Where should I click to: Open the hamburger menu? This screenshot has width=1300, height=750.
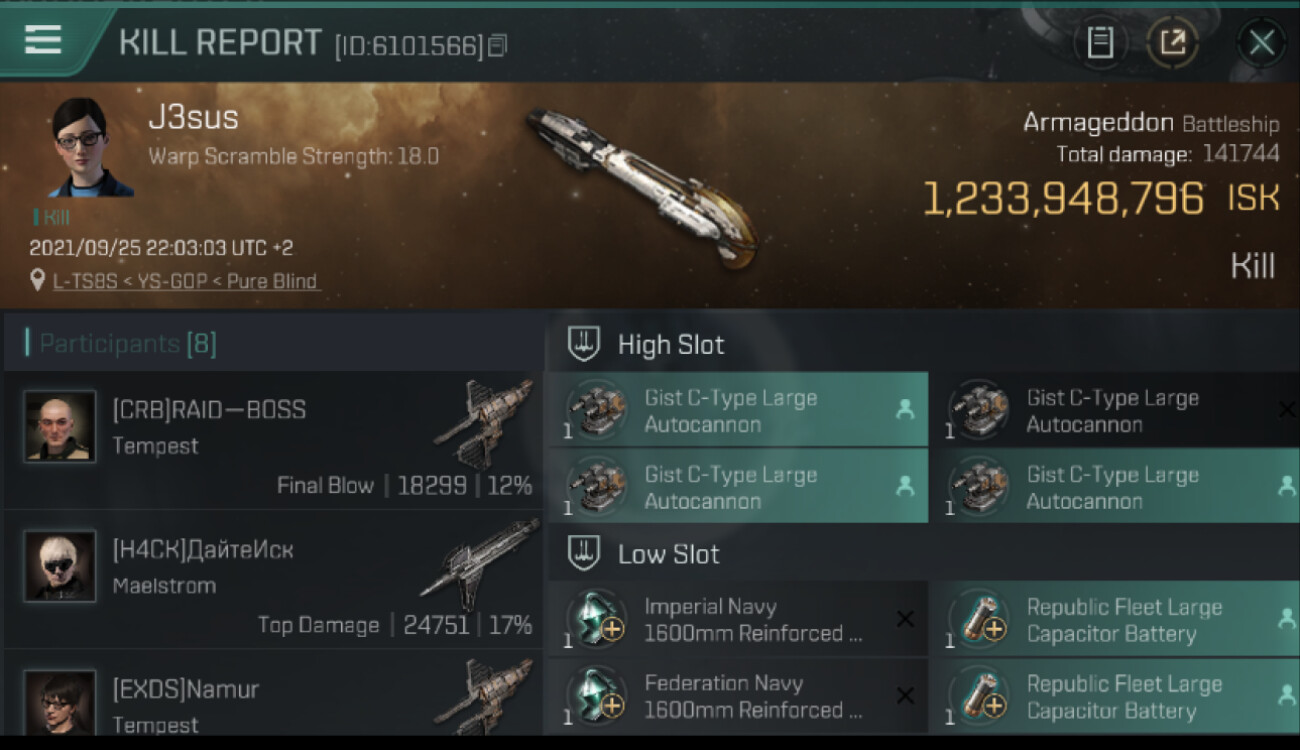click(x=43, y=40)
